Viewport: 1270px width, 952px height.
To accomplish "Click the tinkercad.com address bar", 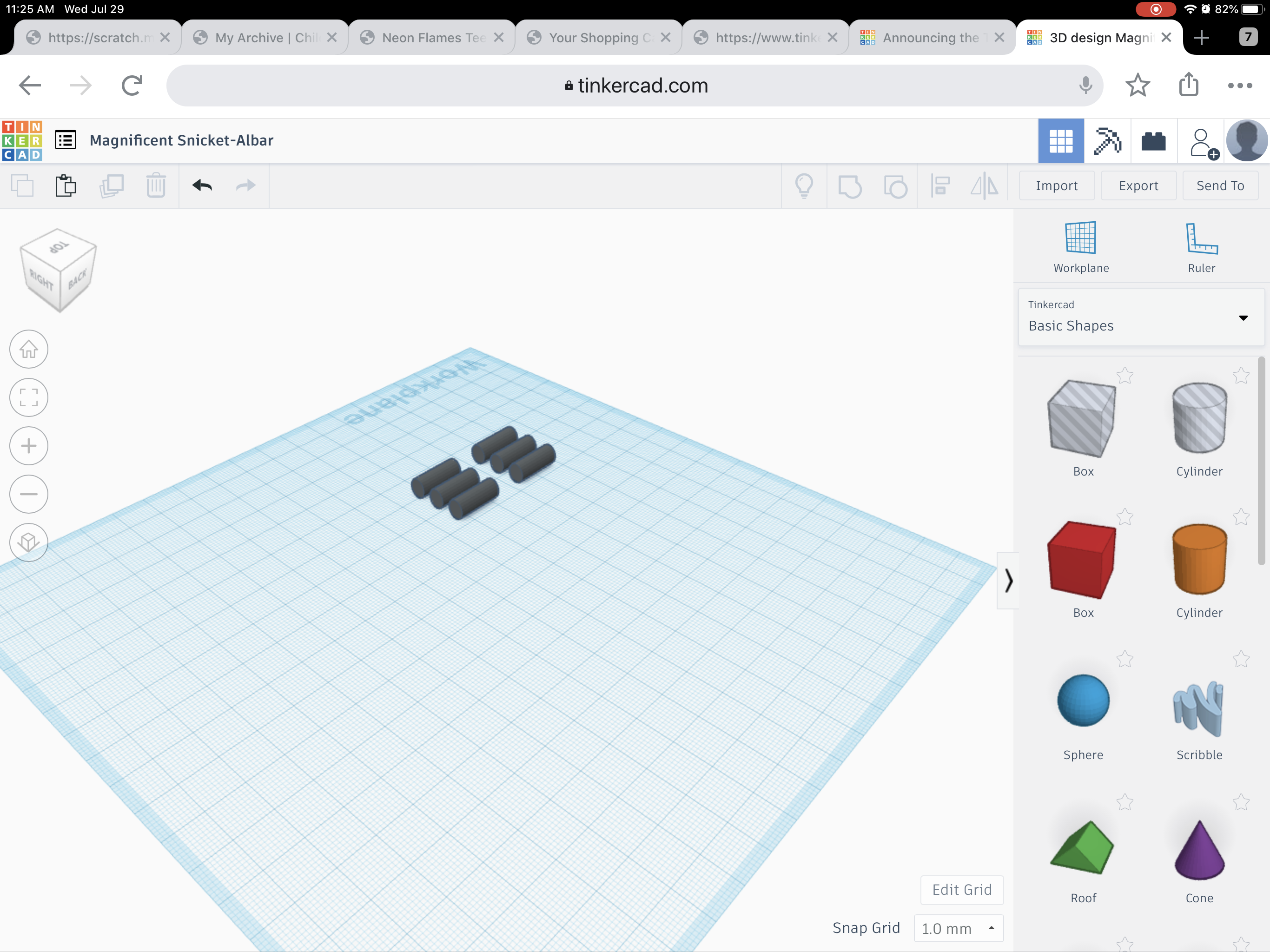I will point(635,86).
